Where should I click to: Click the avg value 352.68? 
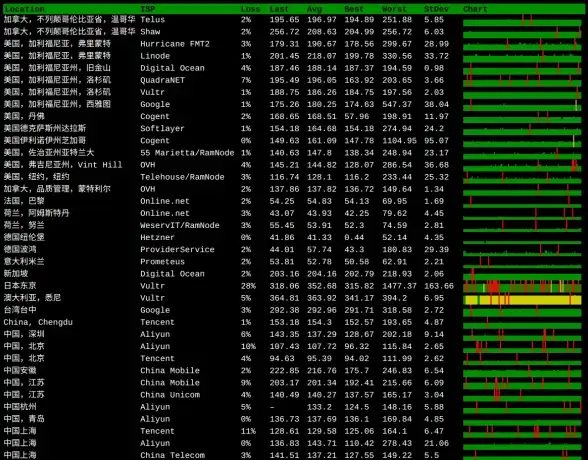(322, 286)
